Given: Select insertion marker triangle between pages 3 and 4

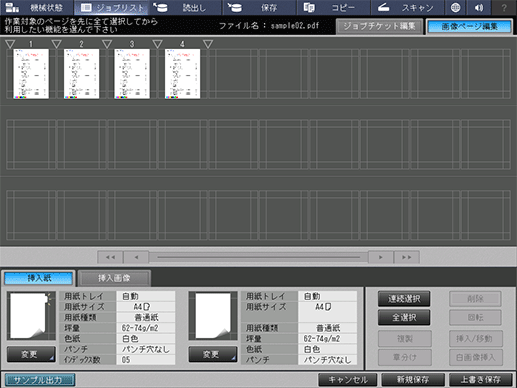Looking at the screenshot, I should (157, 44).
